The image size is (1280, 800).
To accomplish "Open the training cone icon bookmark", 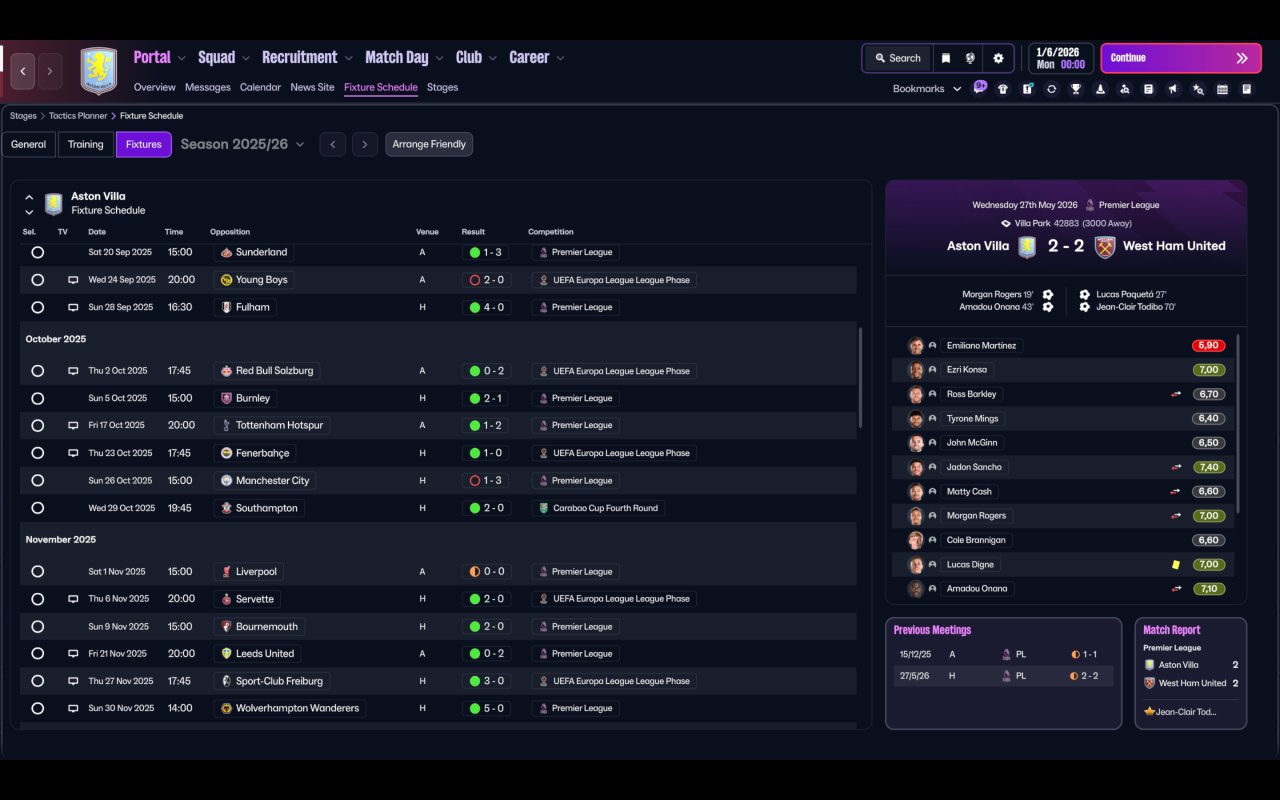I will 1100,89.
